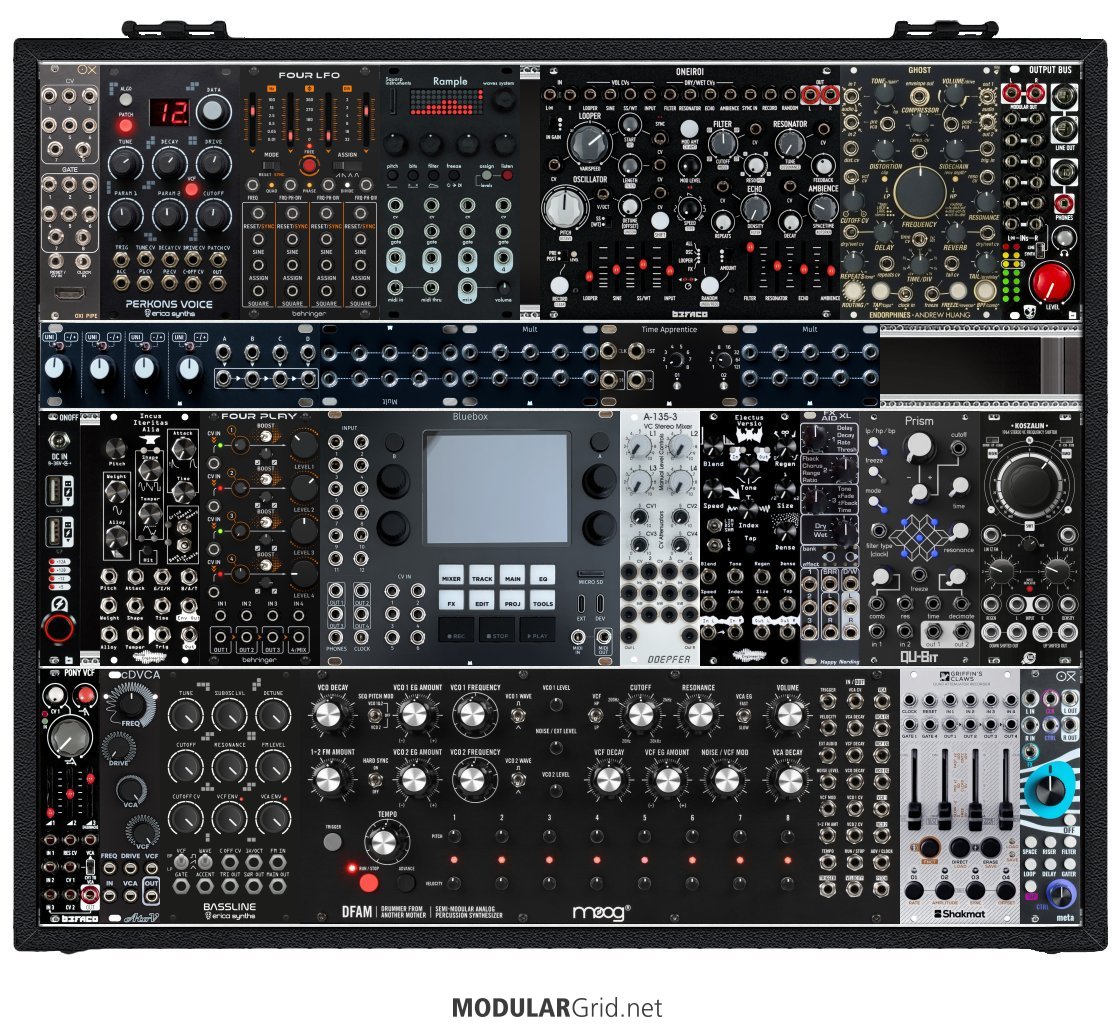This screenshot has width=1115, height=1029.
Task: Click the DFAM step 8 VELOCITY knob
Action: tap(787, 883)
